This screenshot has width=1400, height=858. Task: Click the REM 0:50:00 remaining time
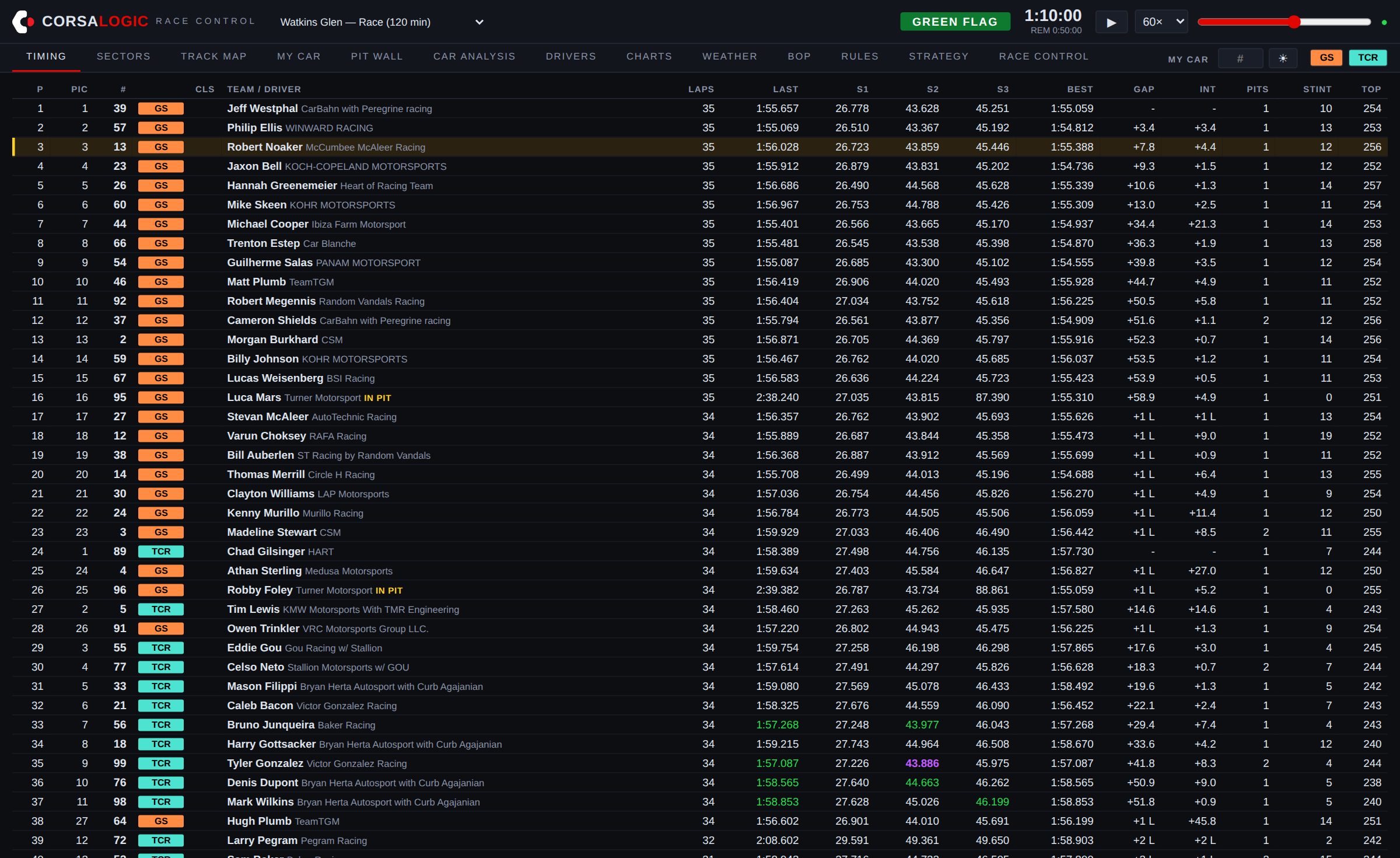1056,30
